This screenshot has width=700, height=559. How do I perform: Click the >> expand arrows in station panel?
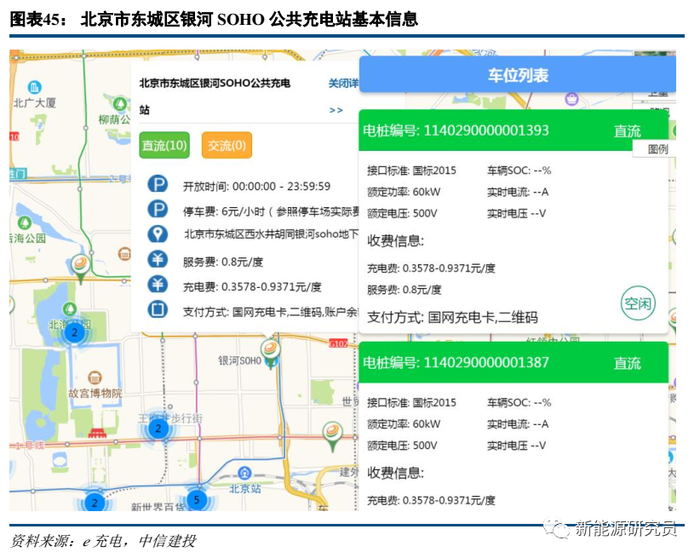click(336, 110)
